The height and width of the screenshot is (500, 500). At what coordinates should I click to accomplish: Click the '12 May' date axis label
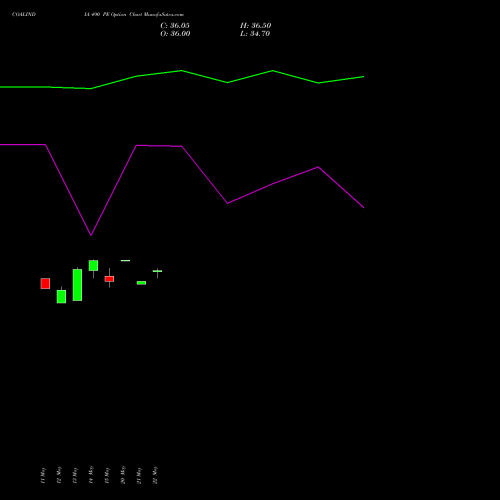59,475
